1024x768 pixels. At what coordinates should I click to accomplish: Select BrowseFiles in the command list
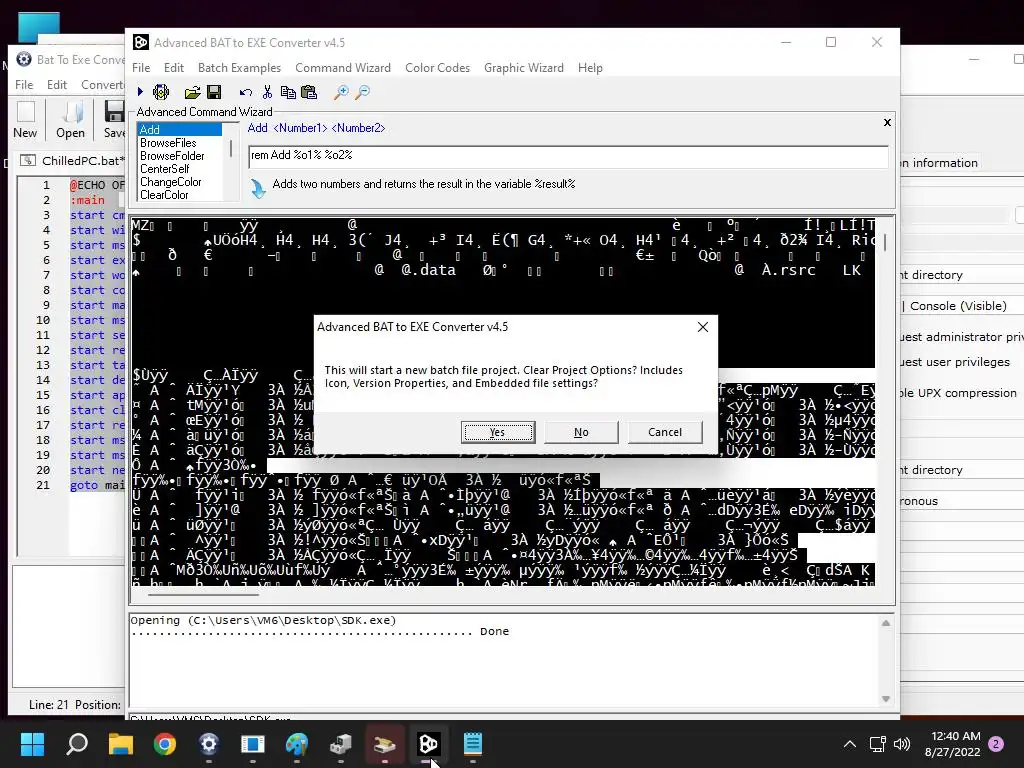[168, 142]
